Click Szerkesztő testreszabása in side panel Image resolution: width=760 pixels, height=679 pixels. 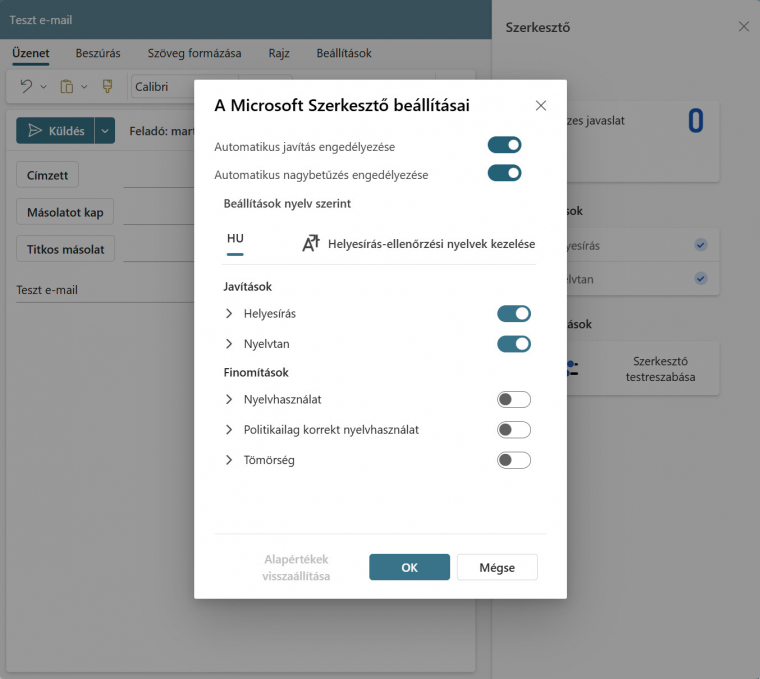(x=660, y=369)
